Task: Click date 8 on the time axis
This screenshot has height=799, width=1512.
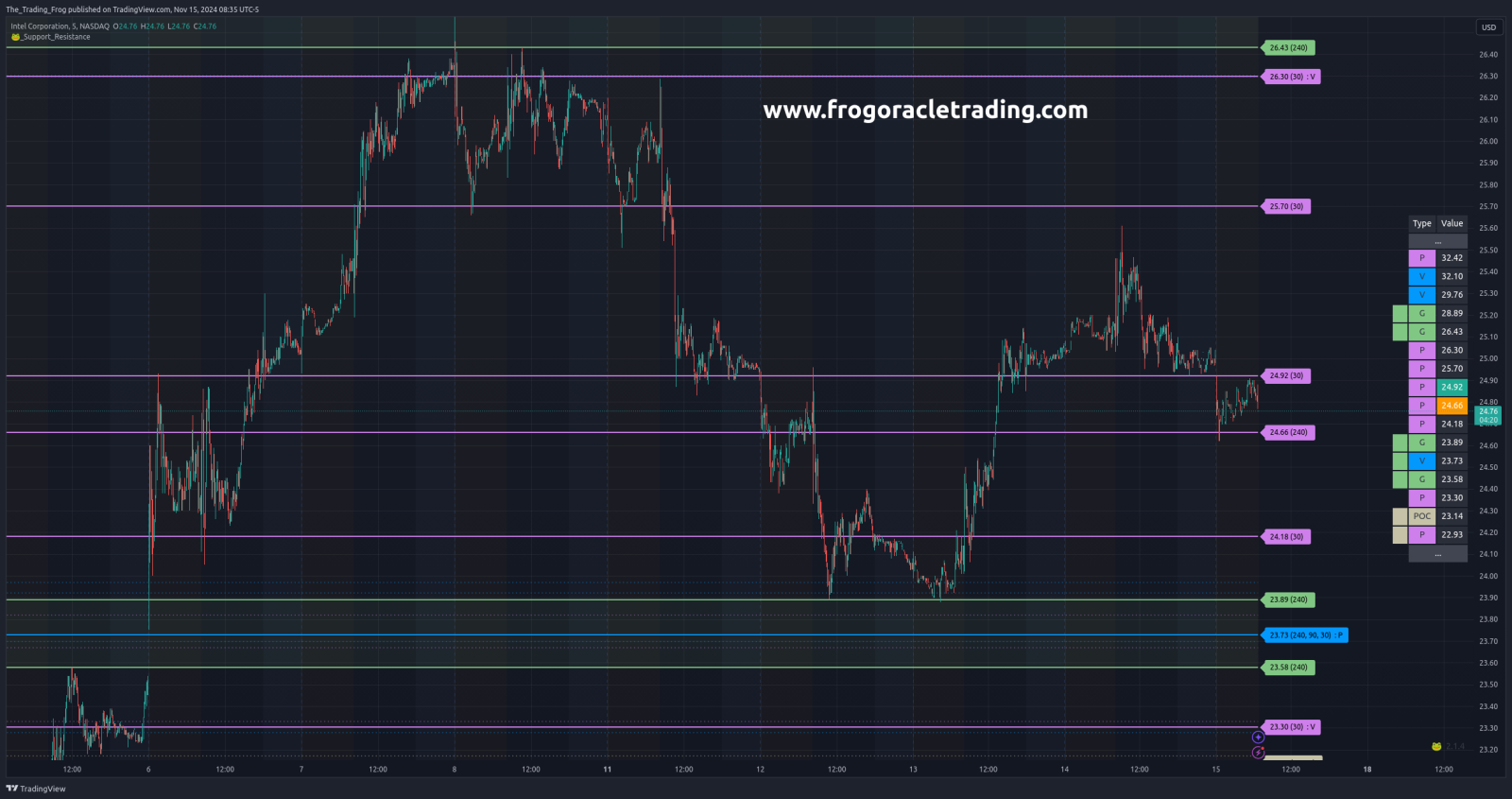Action: coord(455,770)
